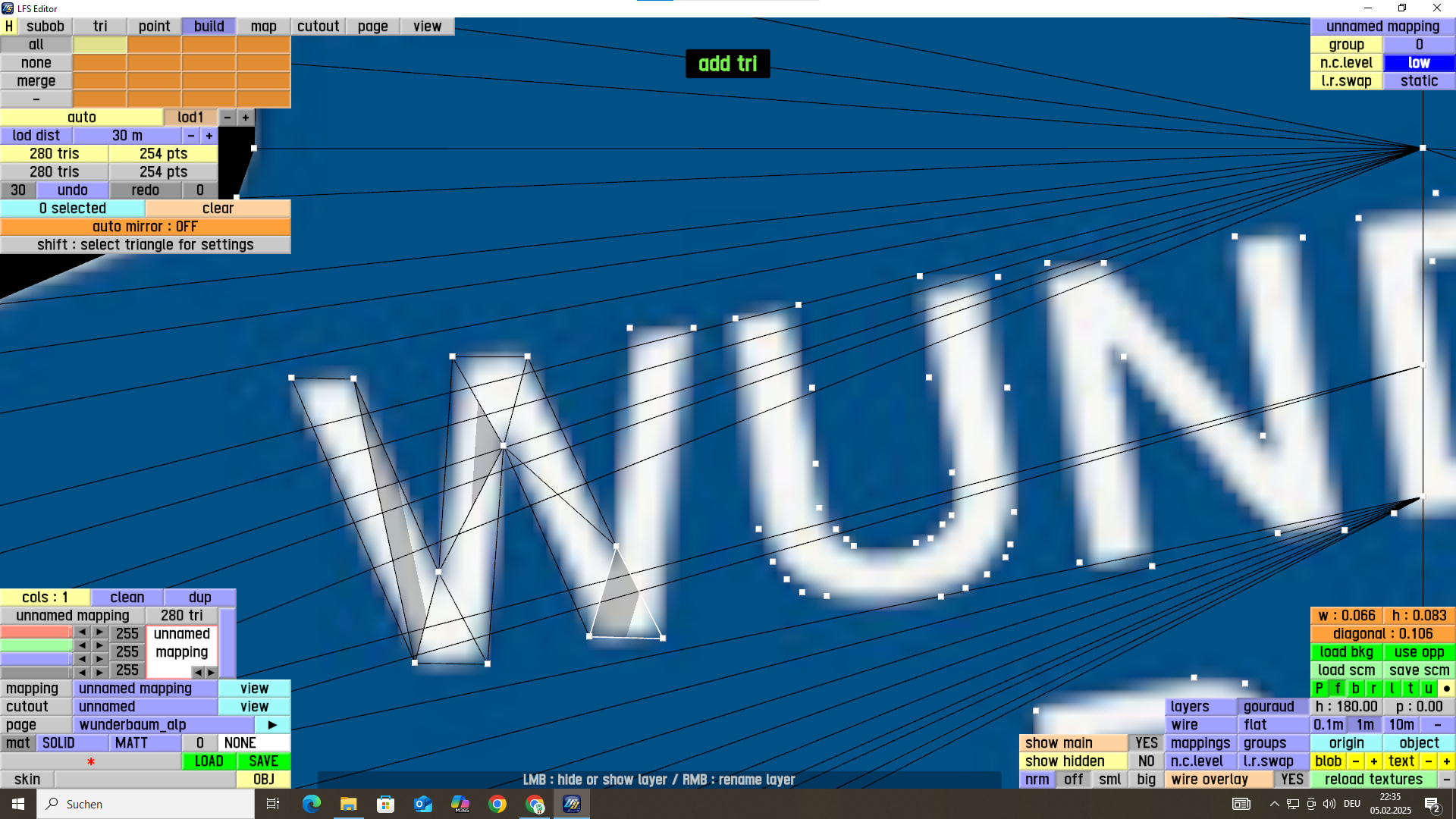The image size is (1456, 819).
Task: Toggle auto mirror OFF
Action: point(145,227)
